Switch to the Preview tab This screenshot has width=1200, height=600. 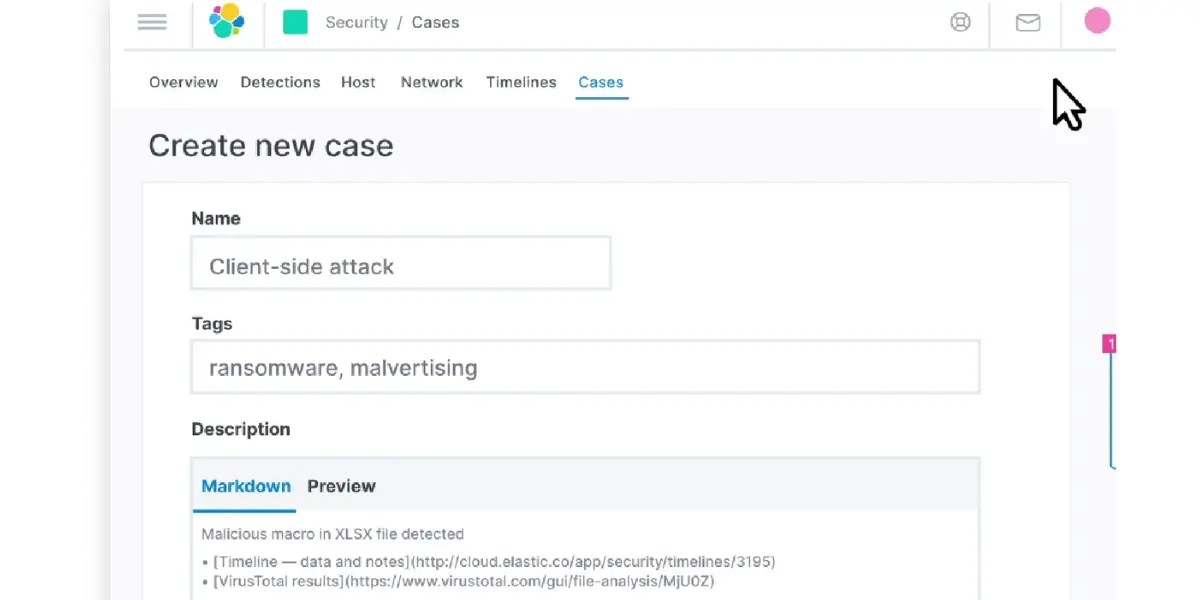(x=341, y=486)
